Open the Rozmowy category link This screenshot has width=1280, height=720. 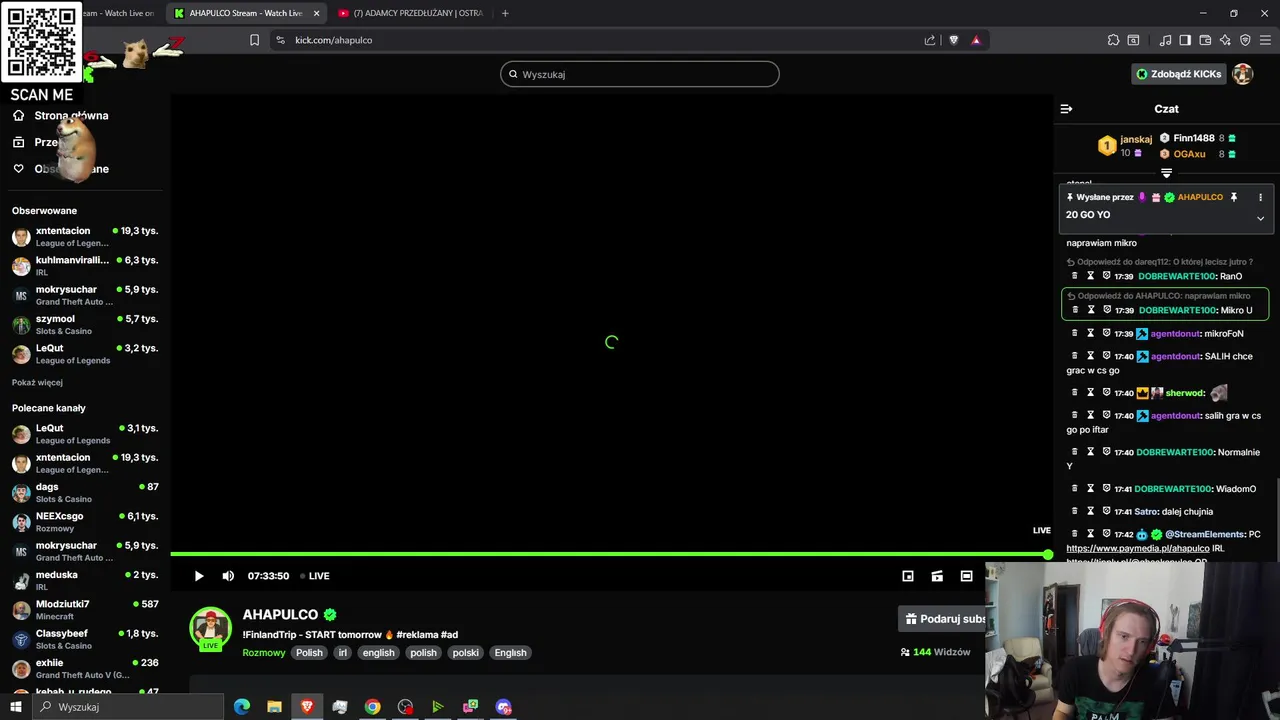(x=264, y=653)
